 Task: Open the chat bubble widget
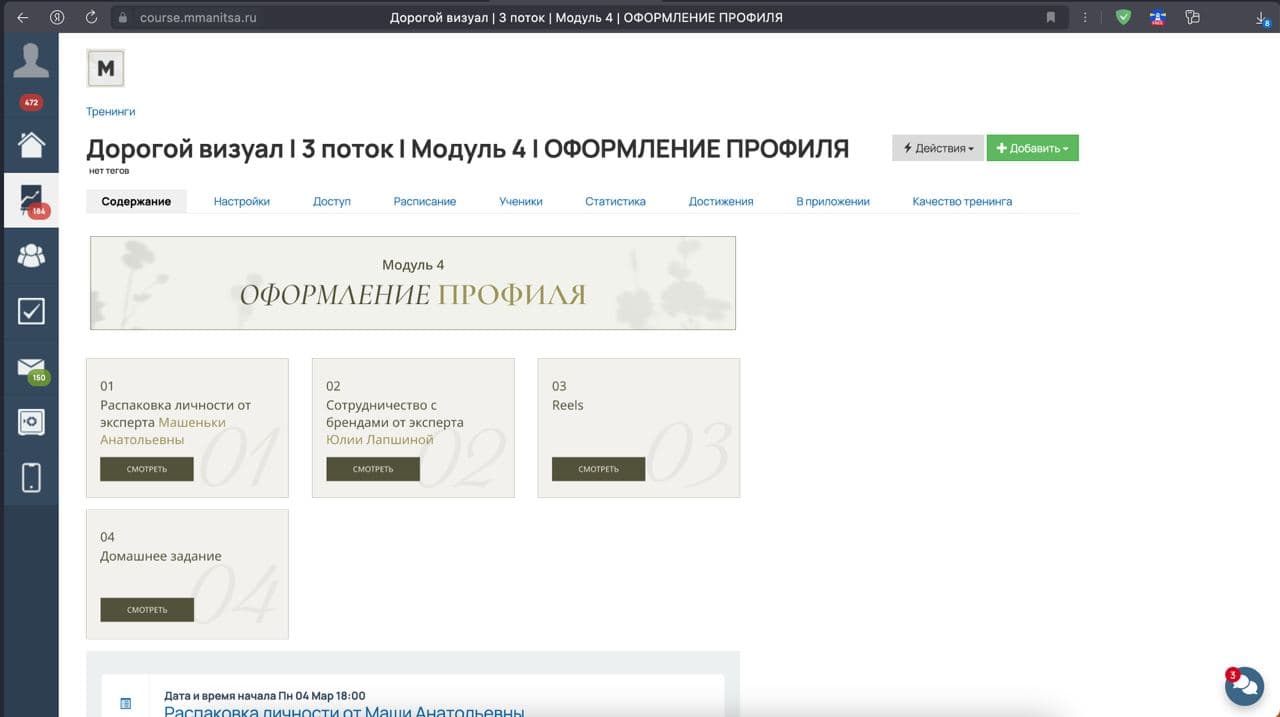coord(1245,686)
